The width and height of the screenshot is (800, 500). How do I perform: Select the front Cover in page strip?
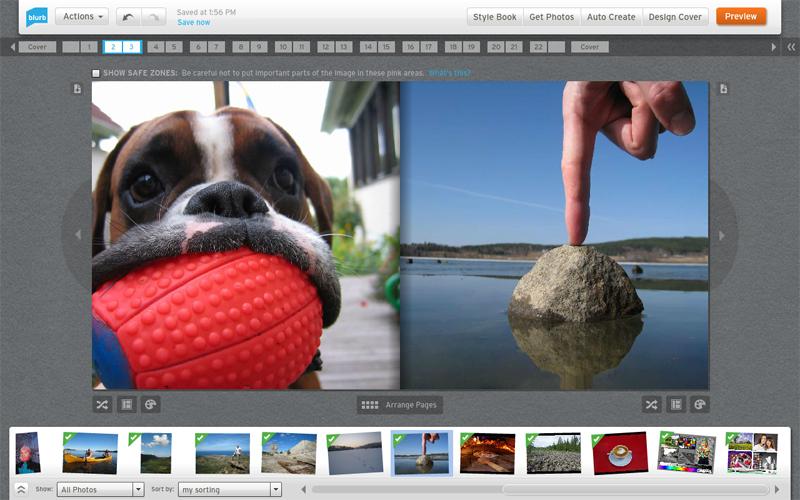[37, 47]
